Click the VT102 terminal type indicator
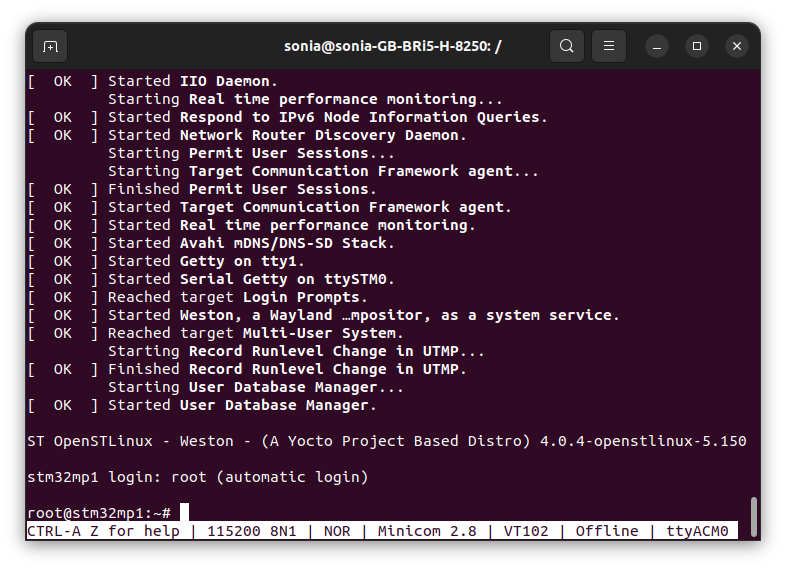 pyautogui.click(x=526, y=531)
